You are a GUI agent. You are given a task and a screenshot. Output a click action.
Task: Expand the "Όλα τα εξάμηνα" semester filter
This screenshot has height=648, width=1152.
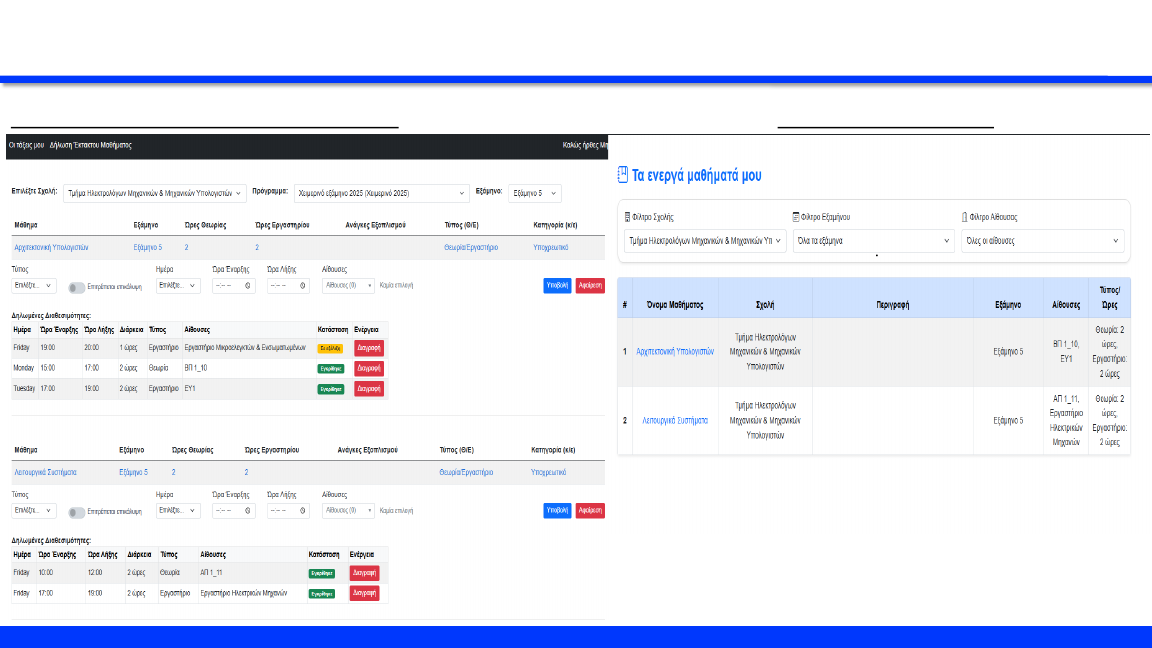point(873,241)
